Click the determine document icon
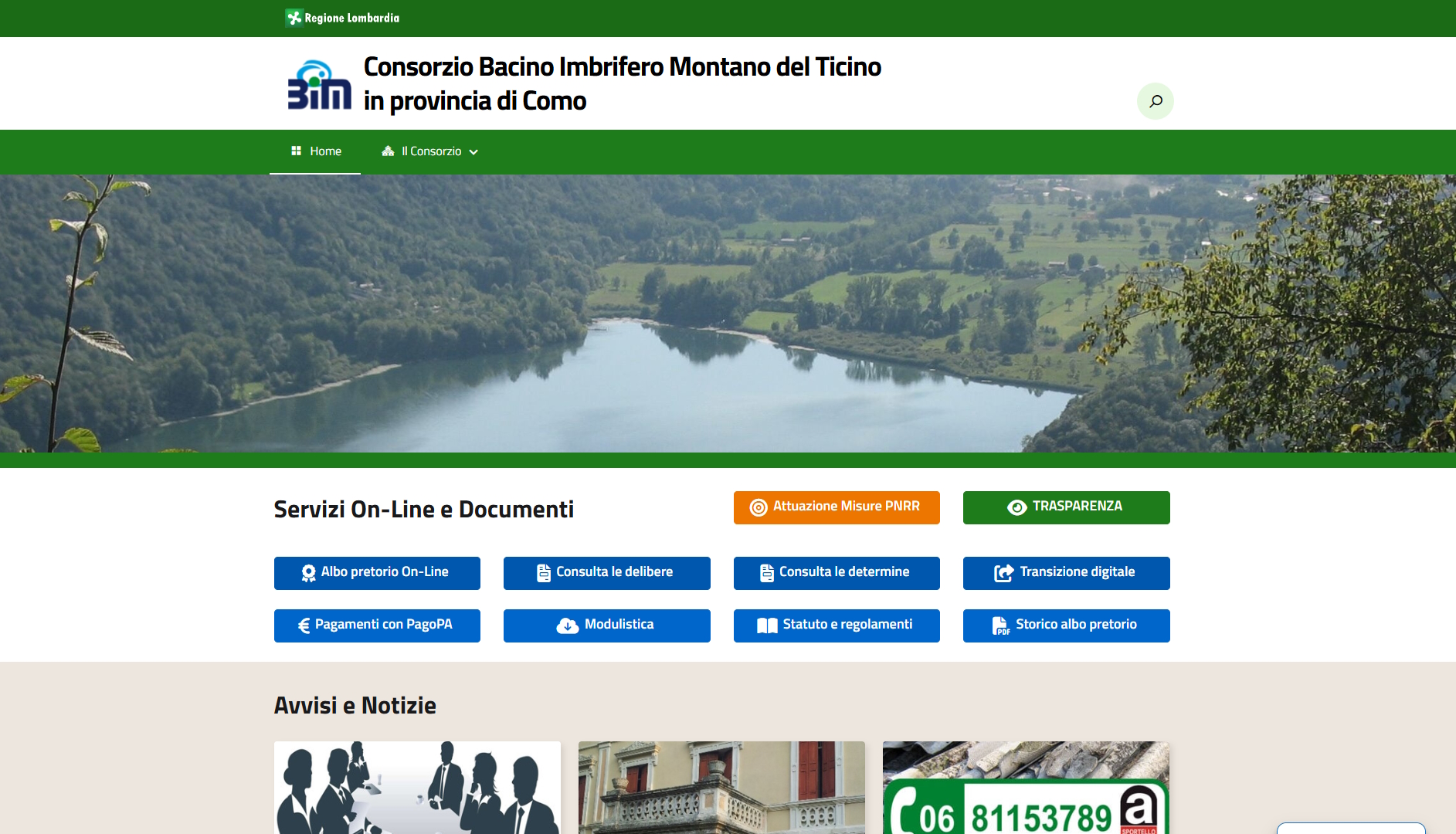The height and width of the screenshot is (834, 1456). [767, 573]
